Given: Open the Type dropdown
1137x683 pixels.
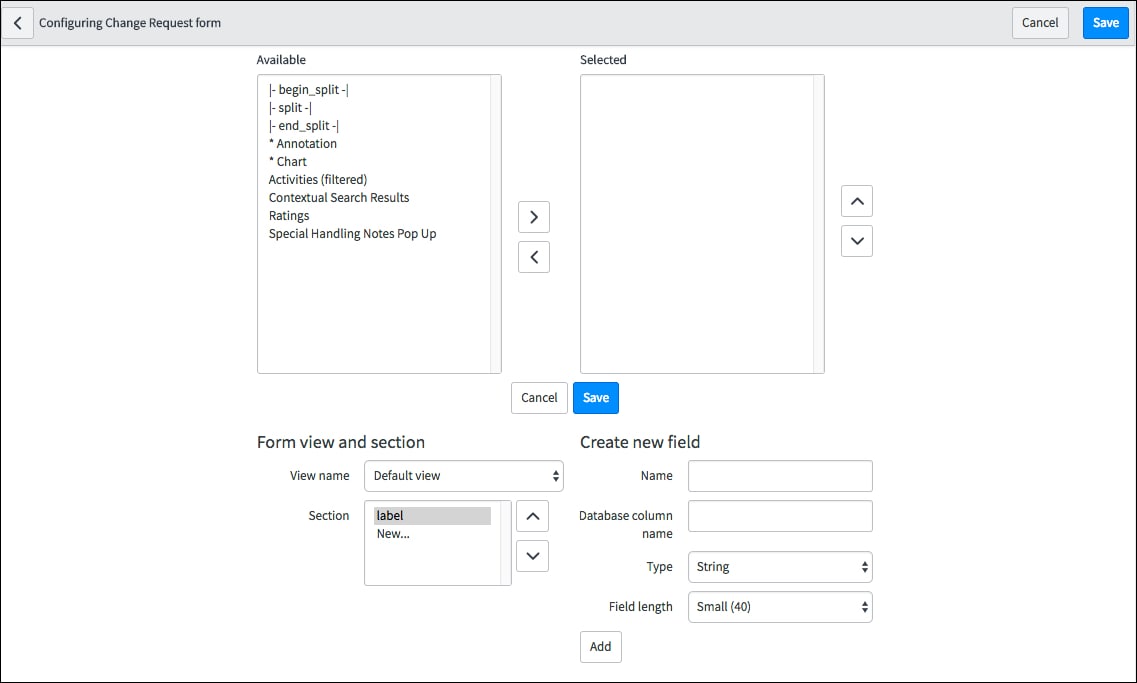Looking at the screenshot, I should pos(779,566).
